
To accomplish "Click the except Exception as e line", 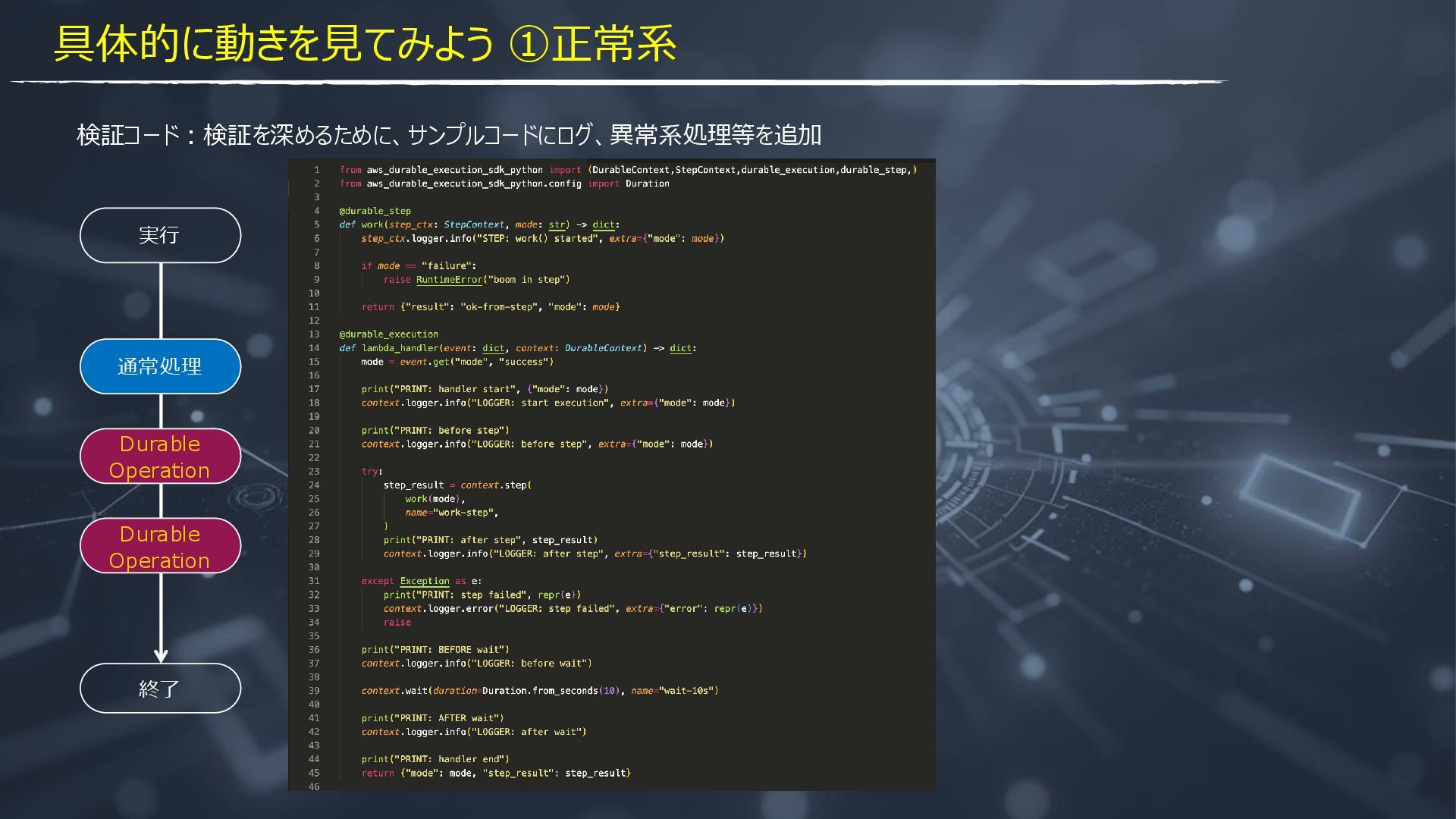I will coord(421,581).
